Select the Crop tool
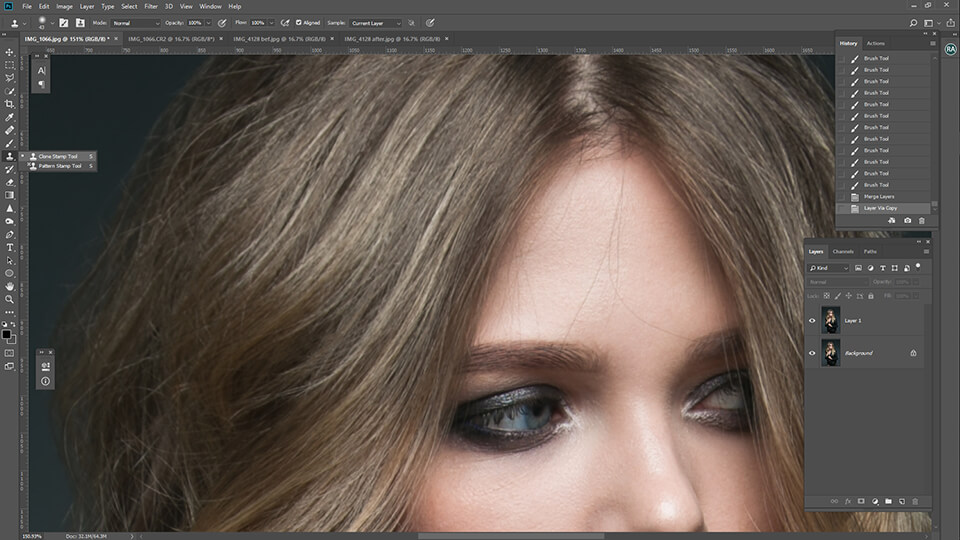 point(9,104)
